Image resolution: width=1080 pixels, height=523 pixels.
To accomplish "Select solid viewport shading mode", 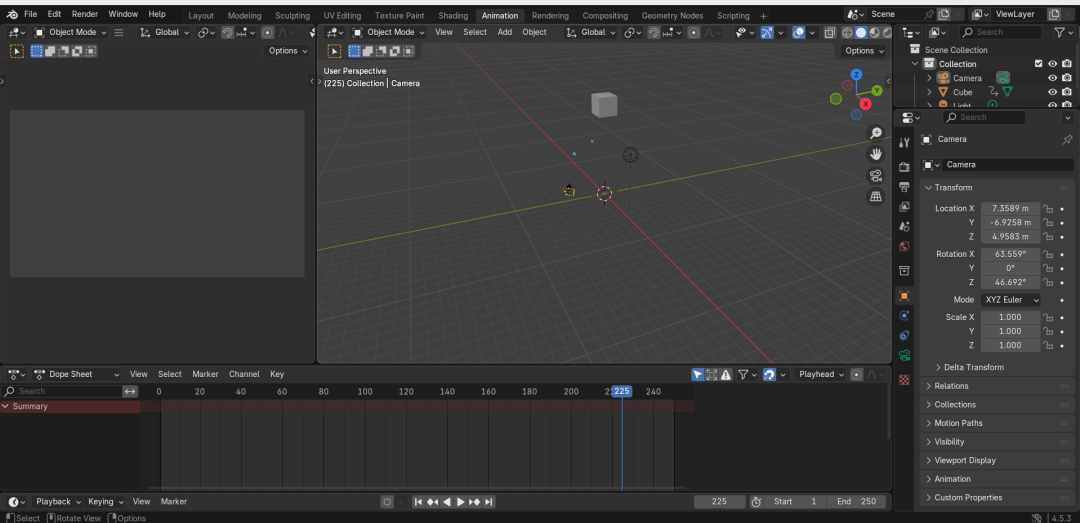I will click(x=861, y=32).
